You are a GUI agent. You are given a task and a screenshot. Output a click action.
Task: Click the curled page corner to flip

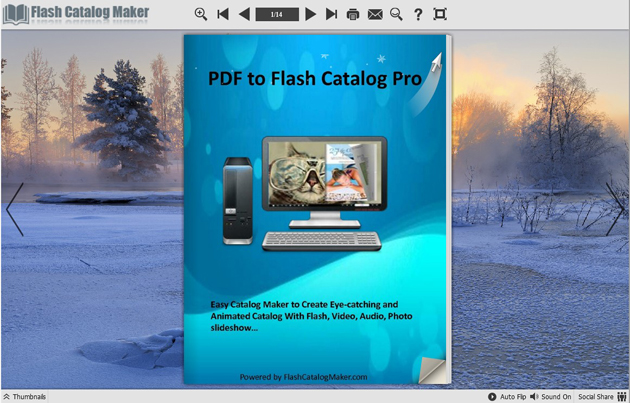point(432,369)
